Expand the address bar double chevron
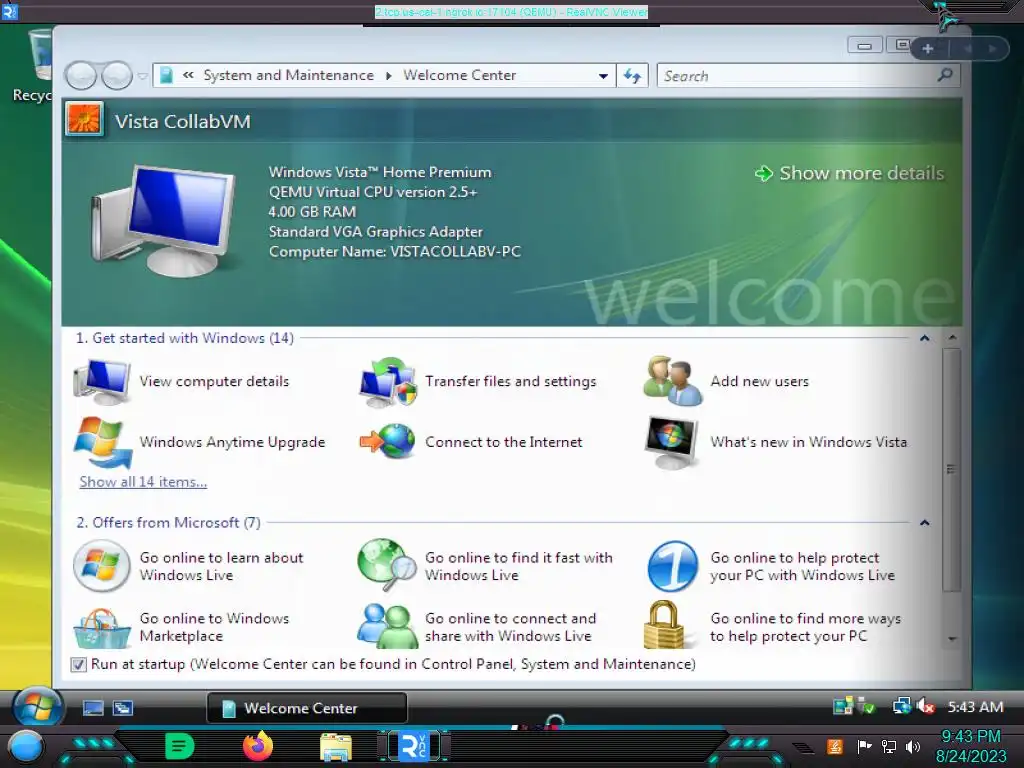The height and width of the screenshot is (768, 1024). (188, 75)
